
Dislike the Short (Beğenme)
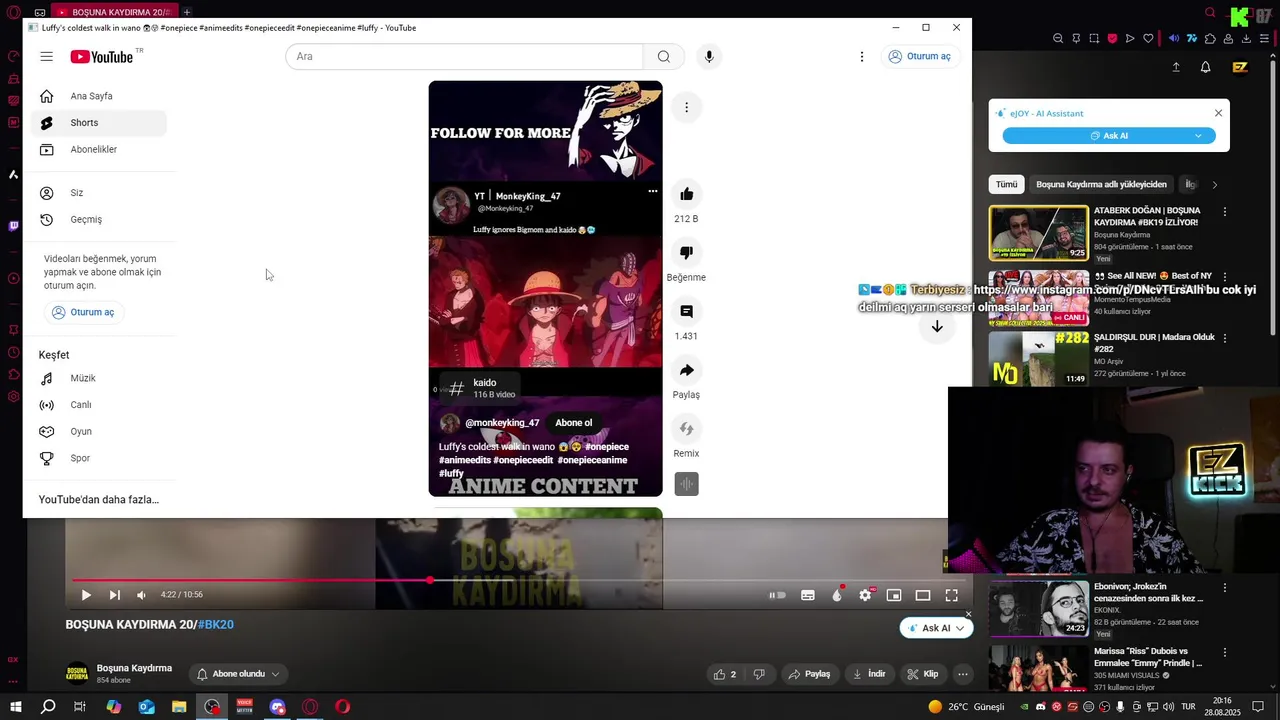click(x=686, y=252)
